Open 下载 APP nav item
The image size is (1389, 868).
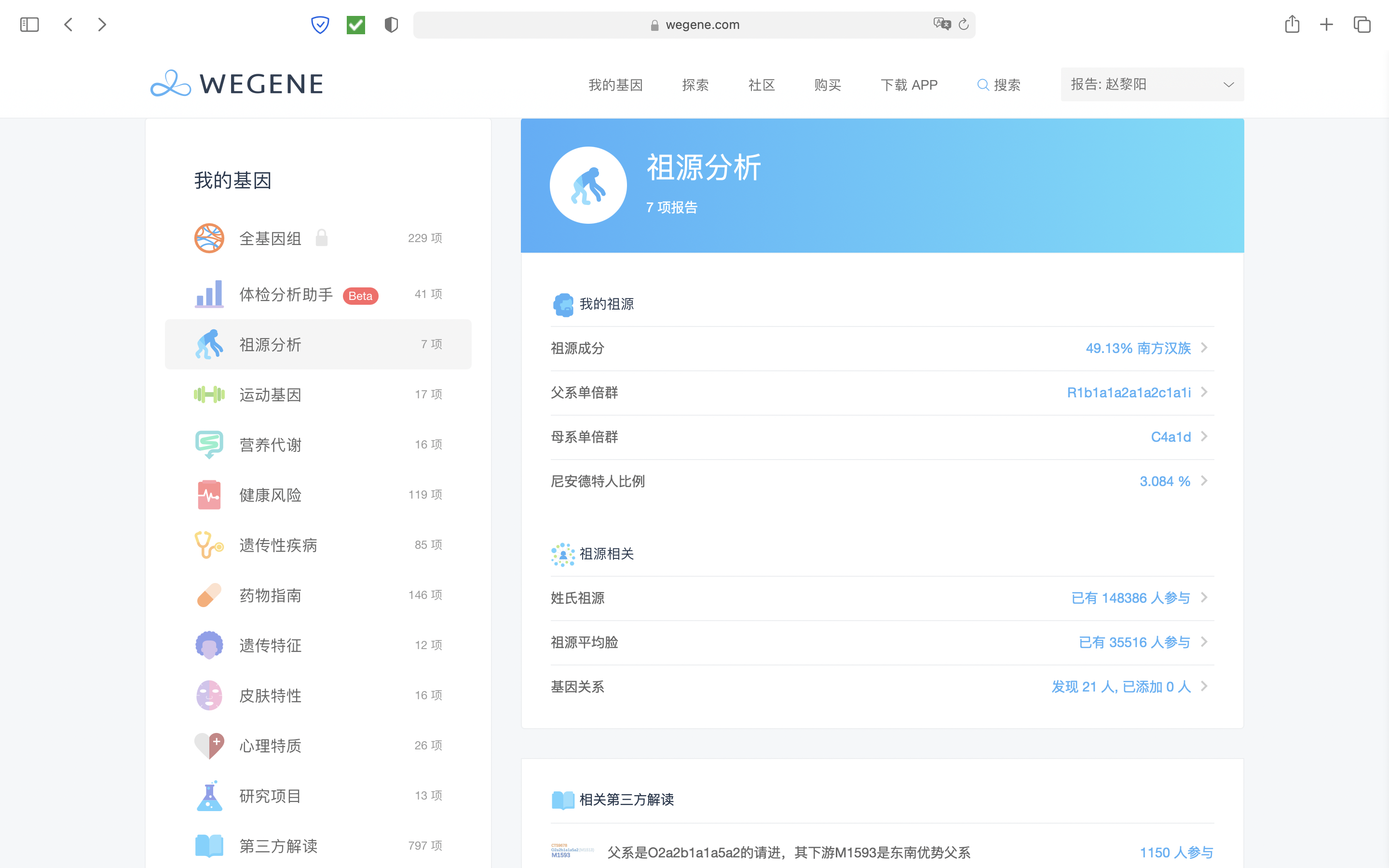coord(909,85)
